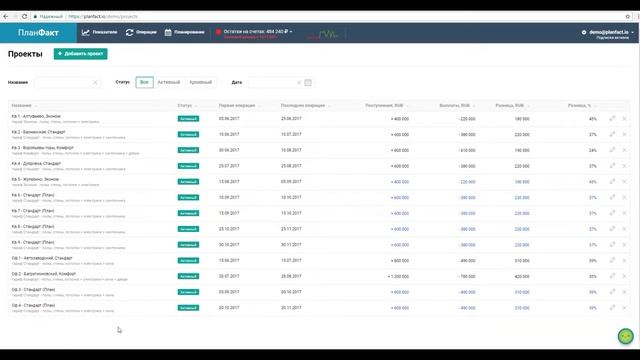640x360 pixels.
Task: Open the green chat support bubble
Action: [x=626, y=336]
